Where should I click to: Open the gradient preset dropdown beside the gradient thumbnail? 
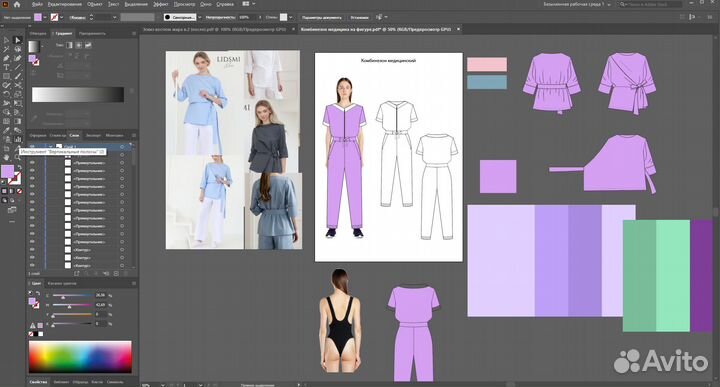42,46
